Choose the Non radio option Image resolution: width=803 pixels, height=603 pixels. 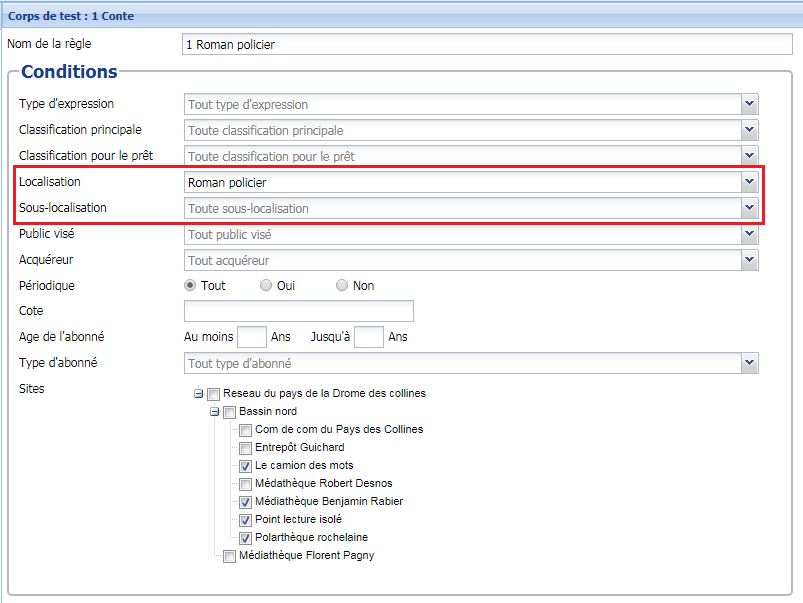[x=342, y=285]
